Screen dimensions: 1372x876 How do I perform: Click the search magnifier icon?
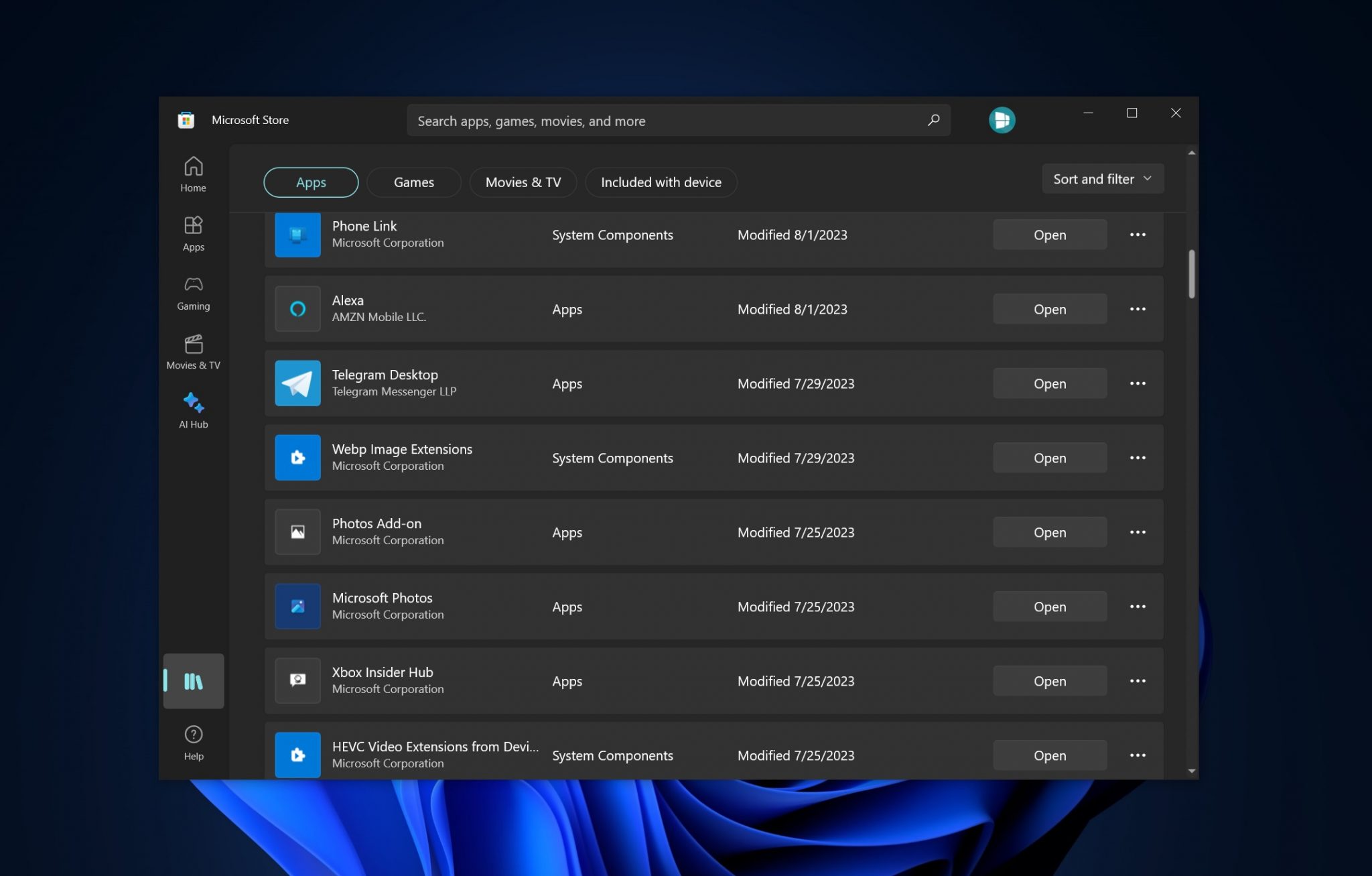[x=933, y=120]
